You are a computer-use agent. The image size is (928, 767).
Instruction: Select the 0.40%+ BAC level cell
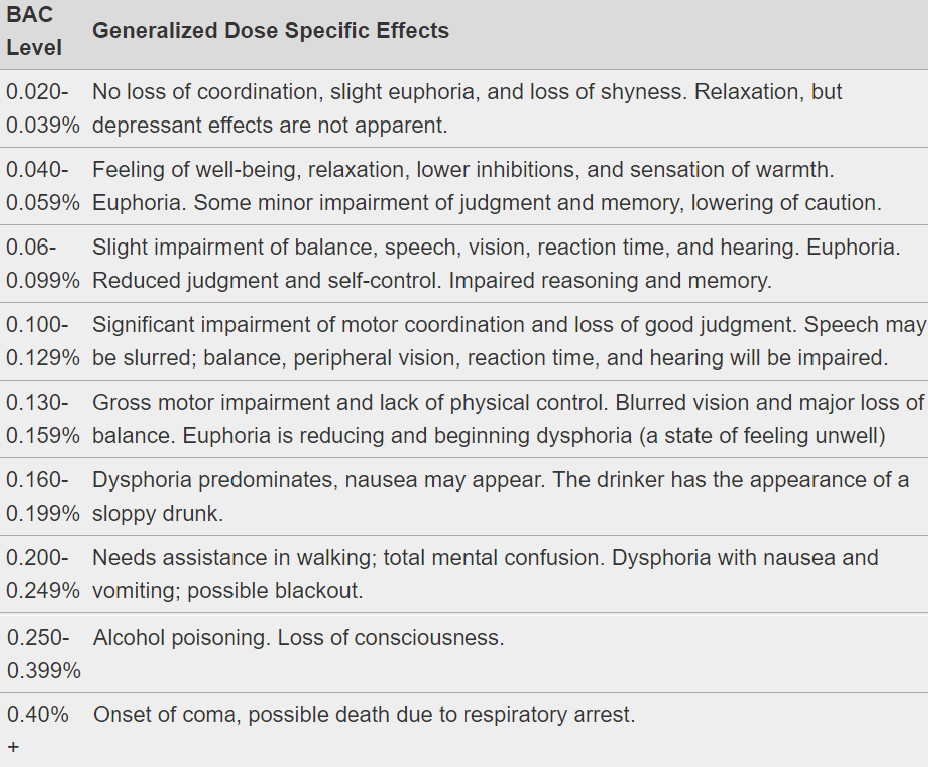(38, 730)
